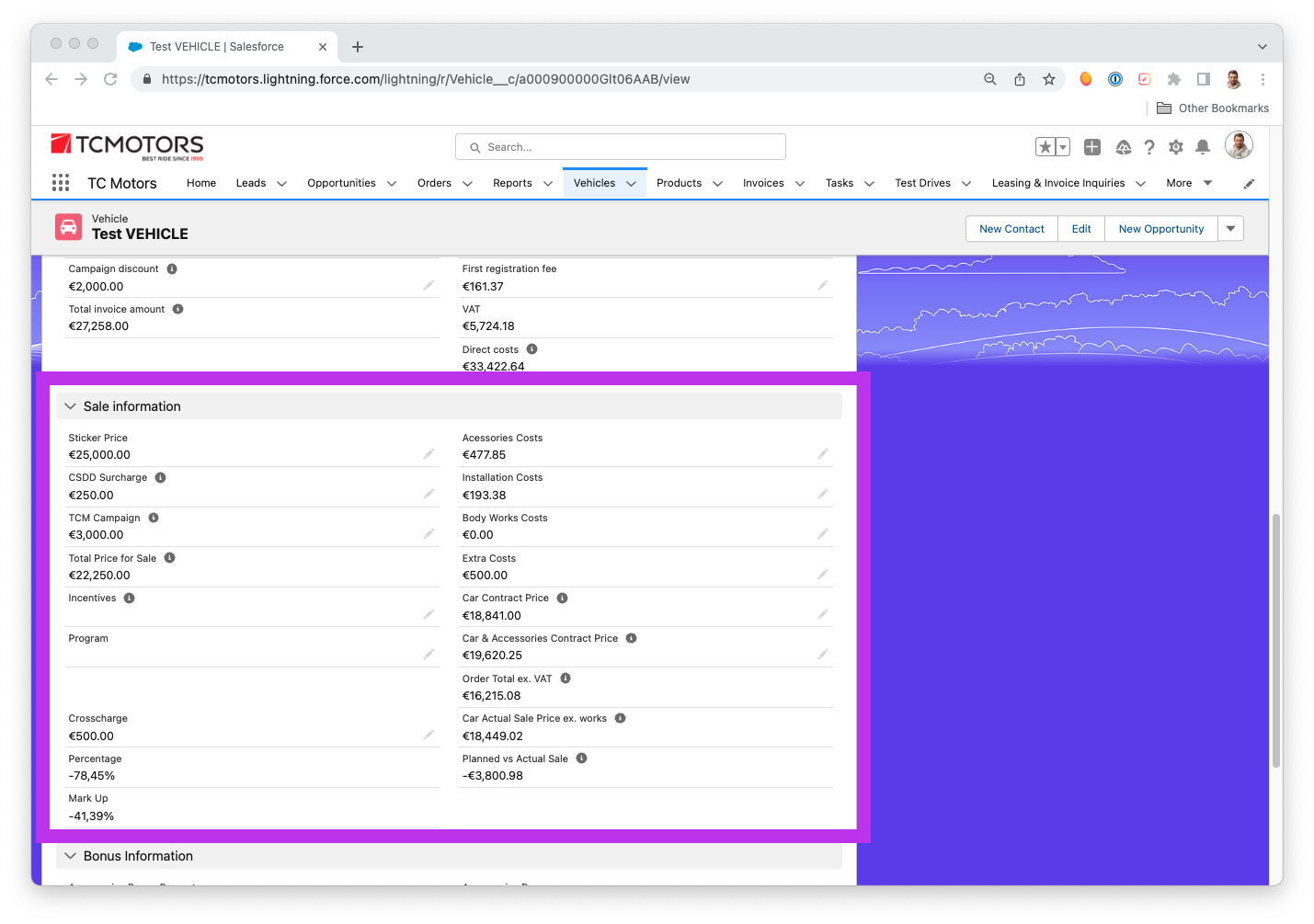Edit Sticker Price with pencil icon
The height and width of the screenshot is (924, 1314).
tap(428, 454)
